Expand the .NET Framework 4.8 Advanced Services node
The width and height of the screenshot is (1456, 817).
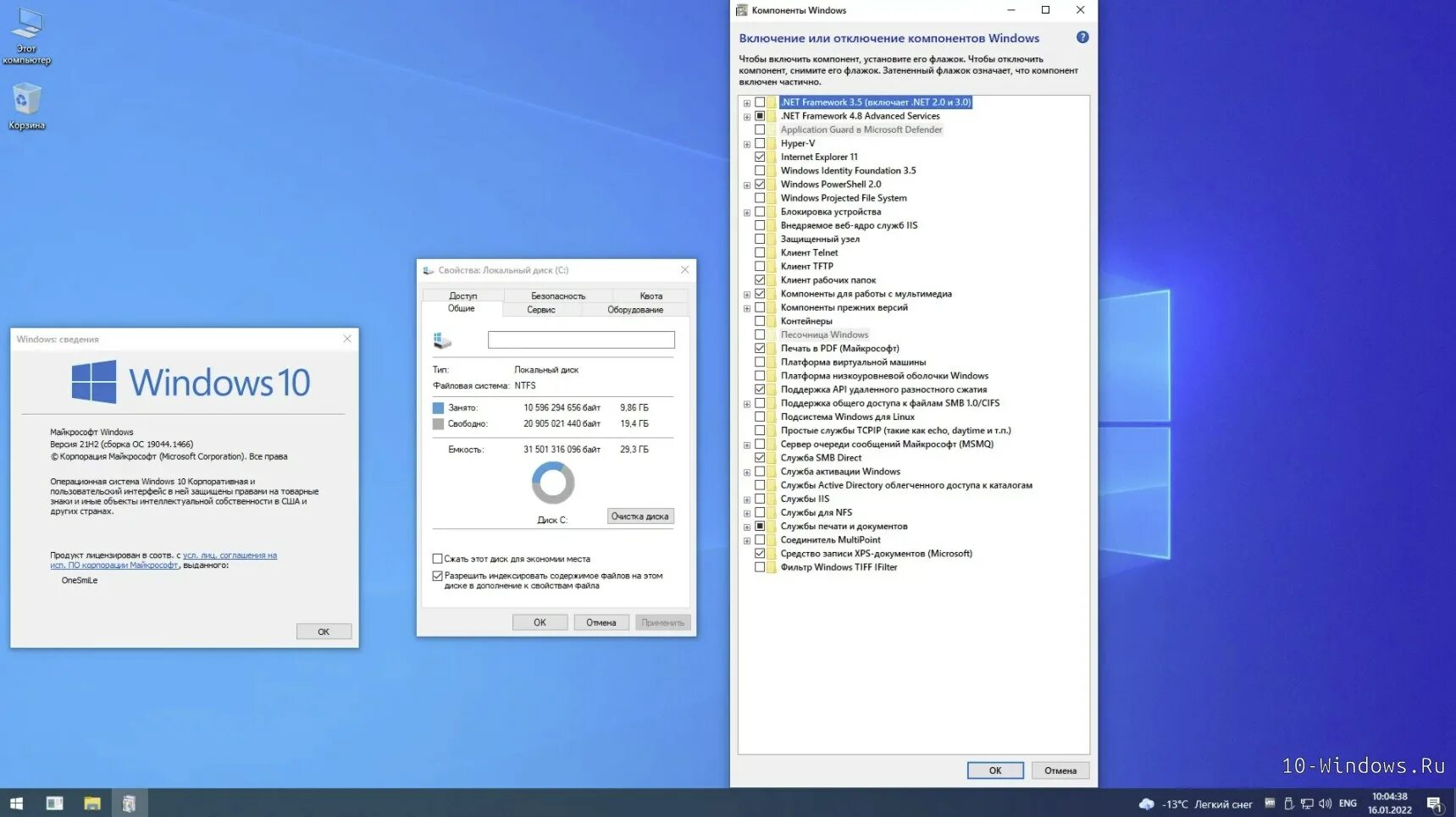point(747,117)
